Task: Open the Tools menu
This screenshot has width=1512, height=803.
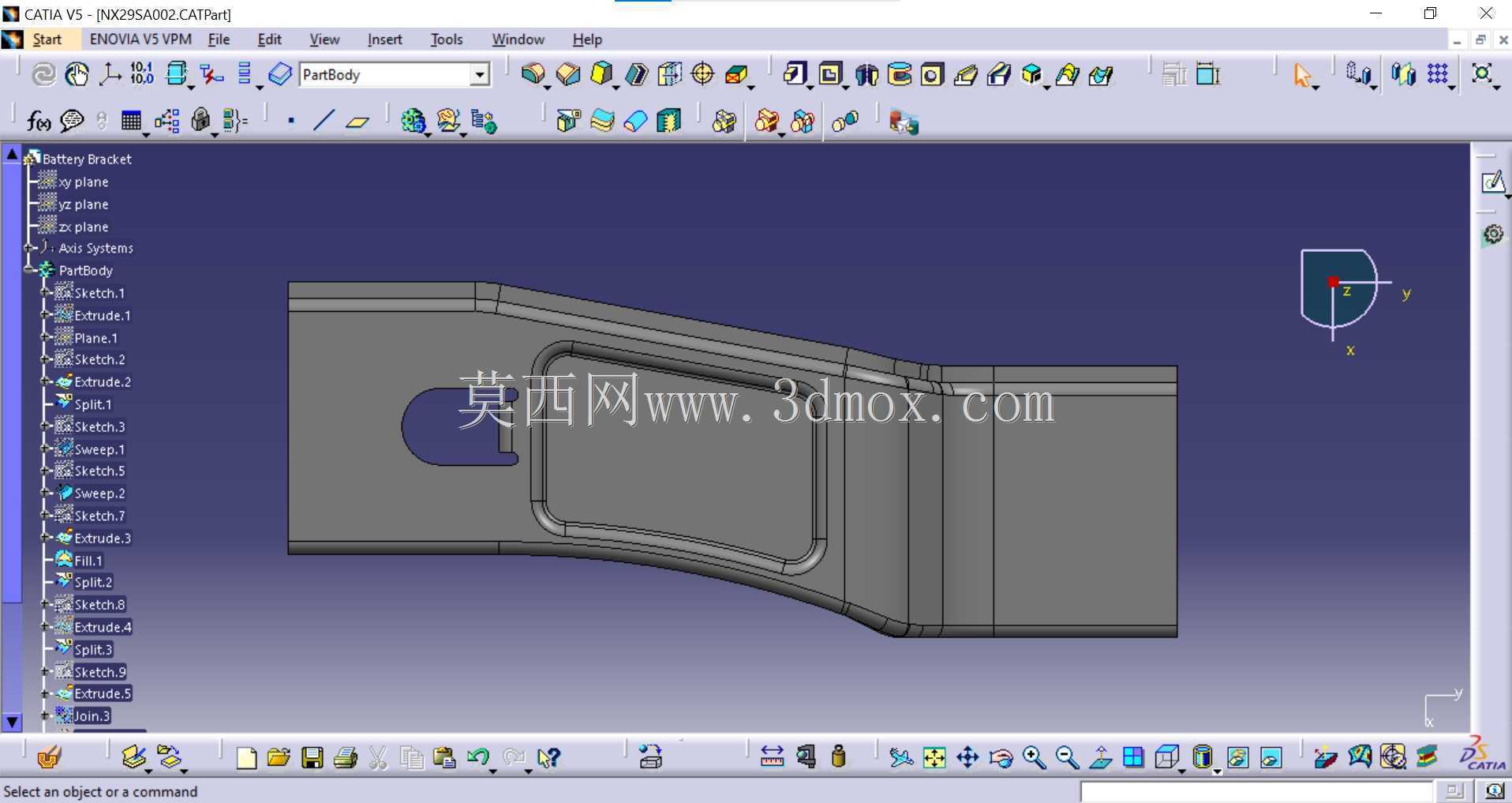Action: [447, 39]
